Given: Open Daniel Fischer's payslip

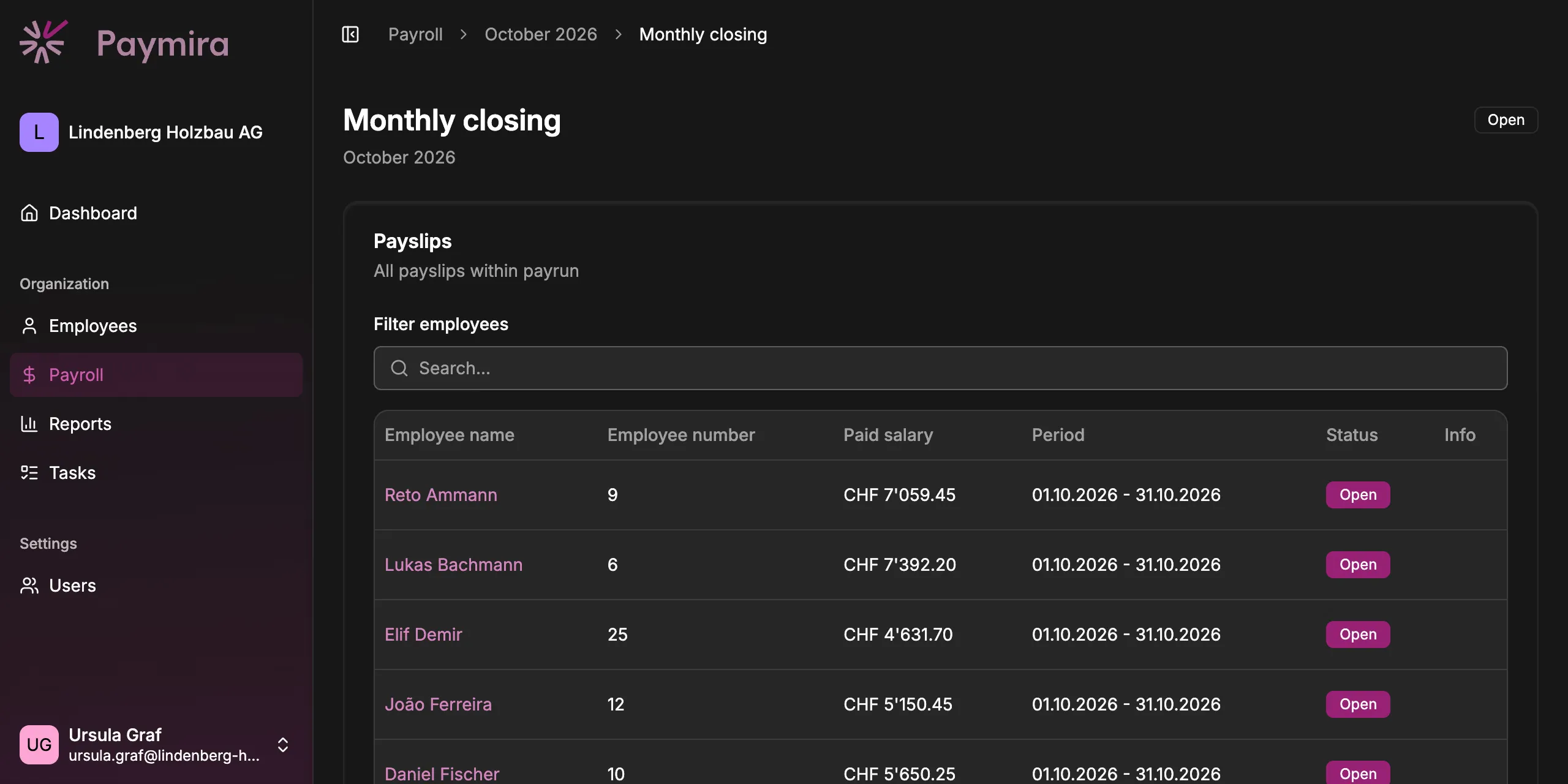Looking at the screenshot, I should pyautogui.click(x=442, y=774).
